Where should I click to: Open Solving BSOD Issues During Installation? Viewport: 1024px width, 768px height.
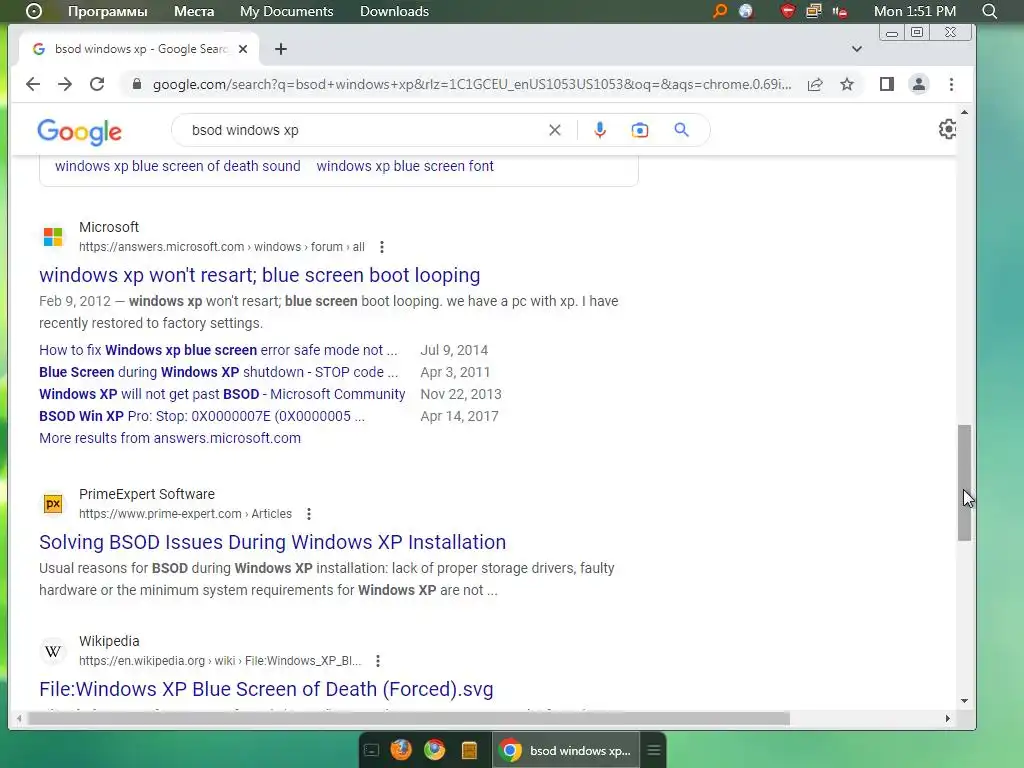(x=272, y=542)
